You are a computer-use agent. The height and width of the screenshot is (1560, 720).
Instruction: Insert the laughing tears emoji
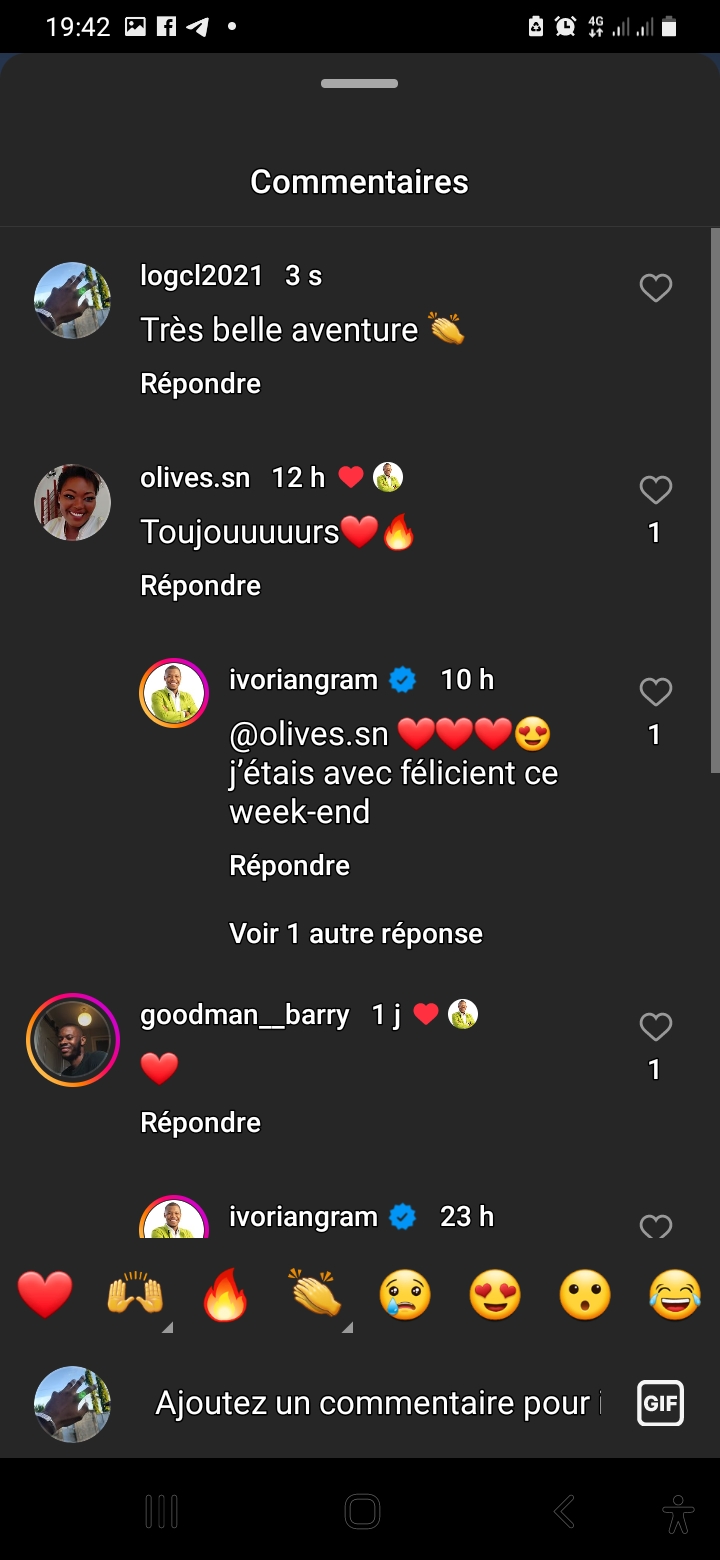675,1296
